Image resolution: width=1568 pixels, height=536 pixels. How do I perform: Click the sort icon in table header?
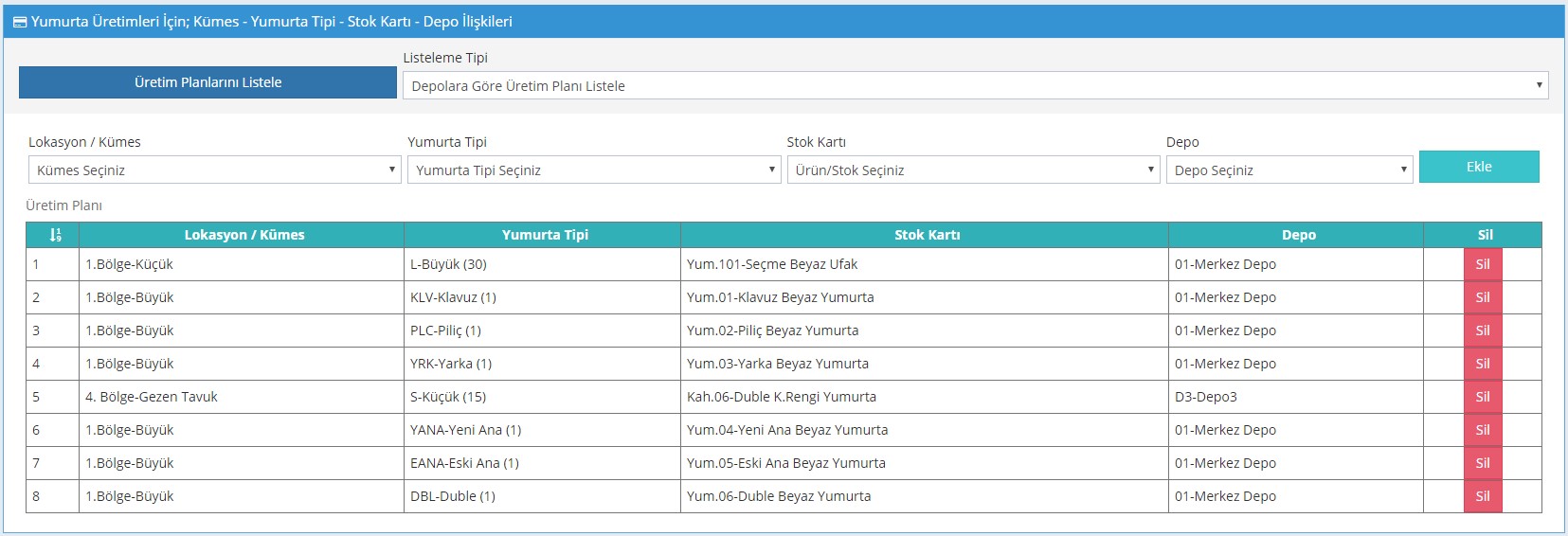[x=55, y=235]
